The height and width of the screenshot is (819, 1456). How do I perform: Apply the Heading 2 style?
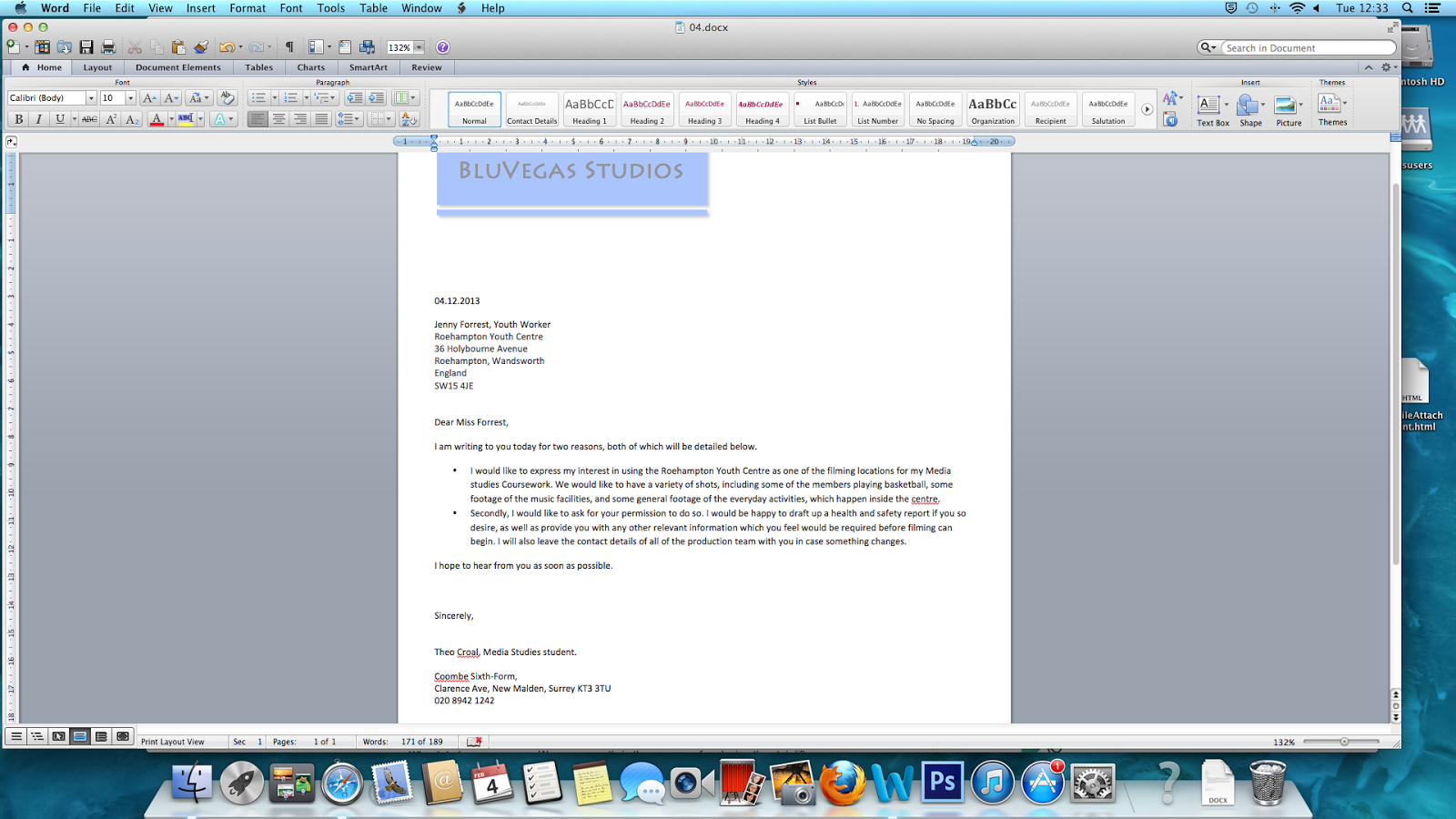point(647,109)
